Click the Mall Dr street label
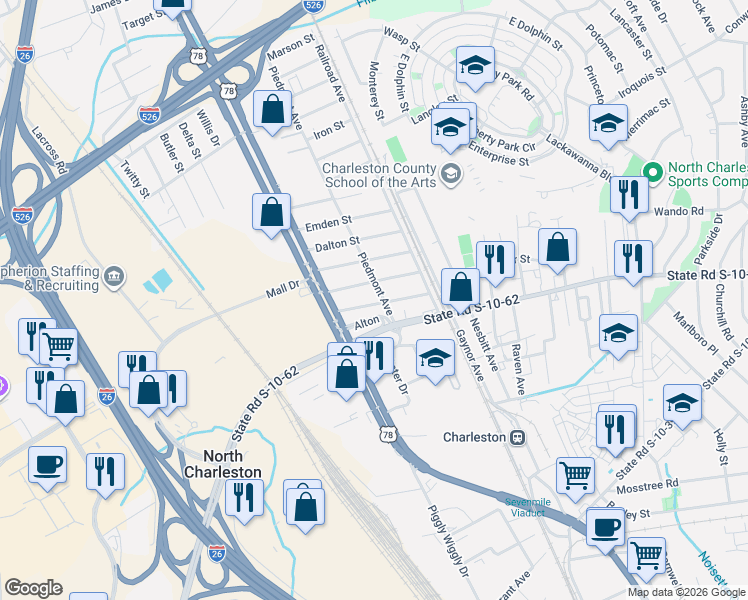 282,289
